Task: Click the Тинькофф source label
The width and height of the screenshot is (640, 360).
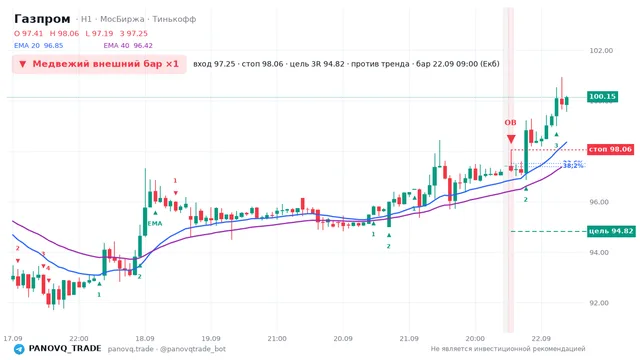Action: [174, 19]
